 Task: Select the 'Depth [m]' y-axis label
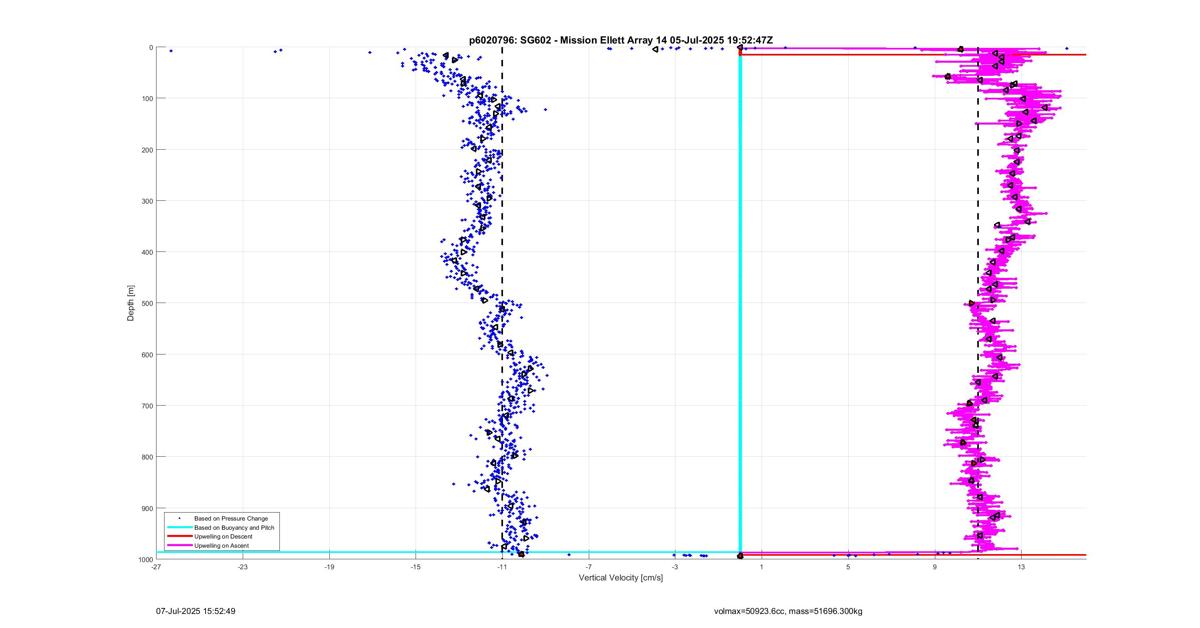click(x=131, y=302)
